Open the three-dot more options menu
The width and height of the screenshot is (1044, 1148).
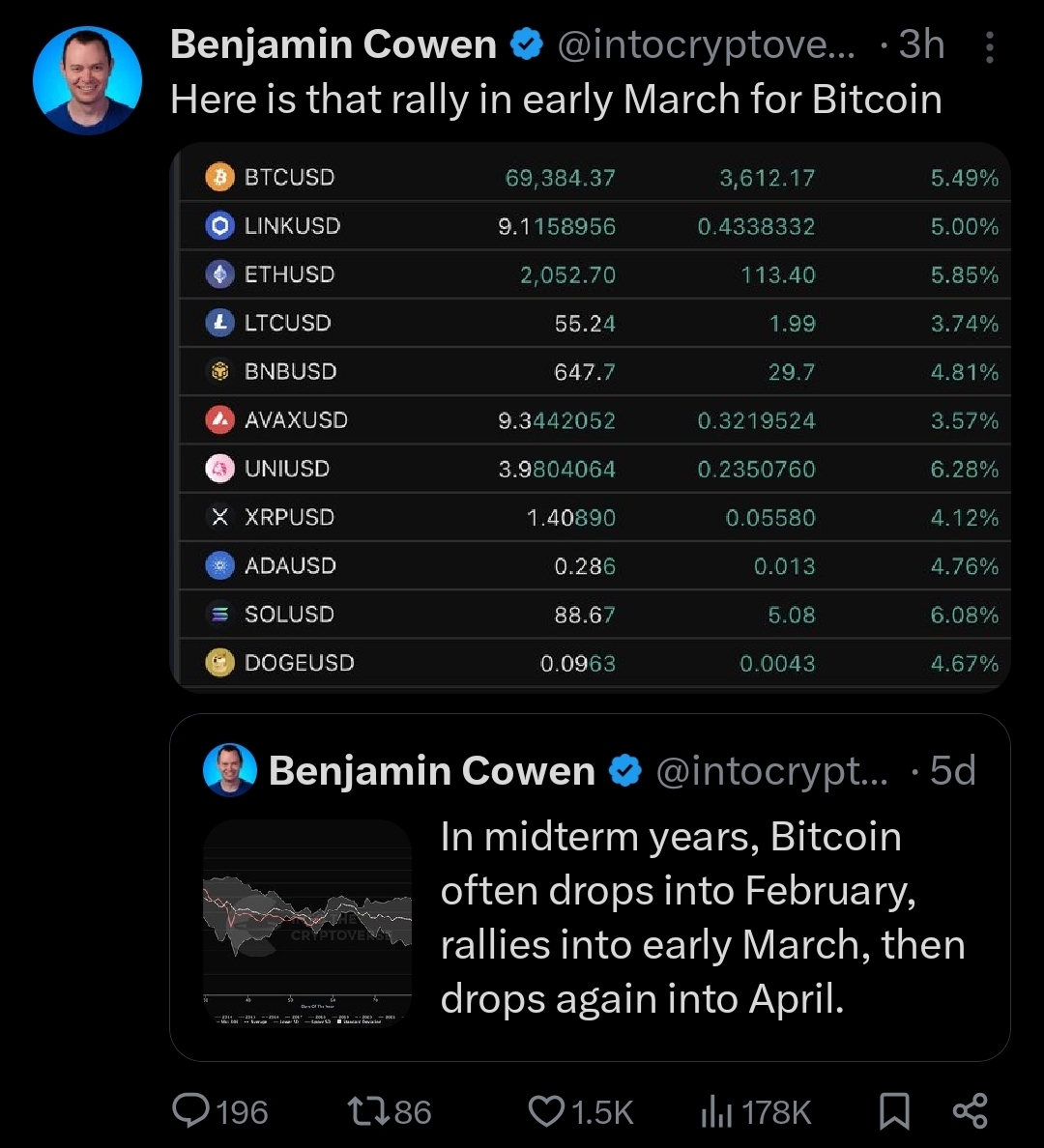click(x=989, y=46)
